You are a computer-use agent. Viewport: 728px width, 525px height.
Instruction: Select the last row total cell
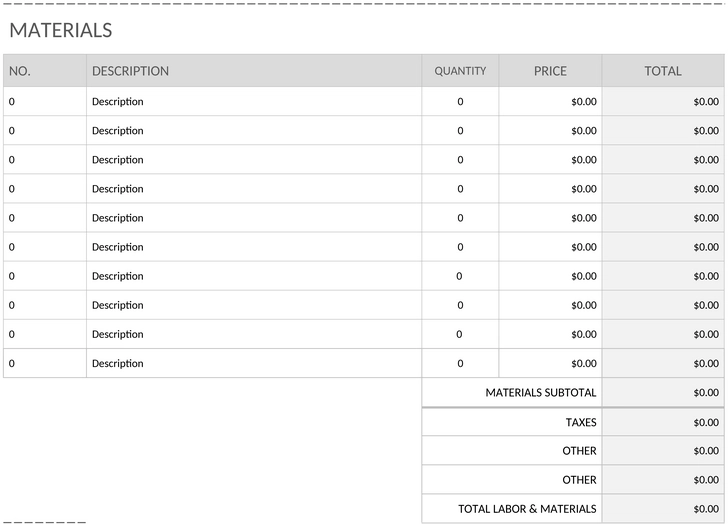[x=663, y=363]
